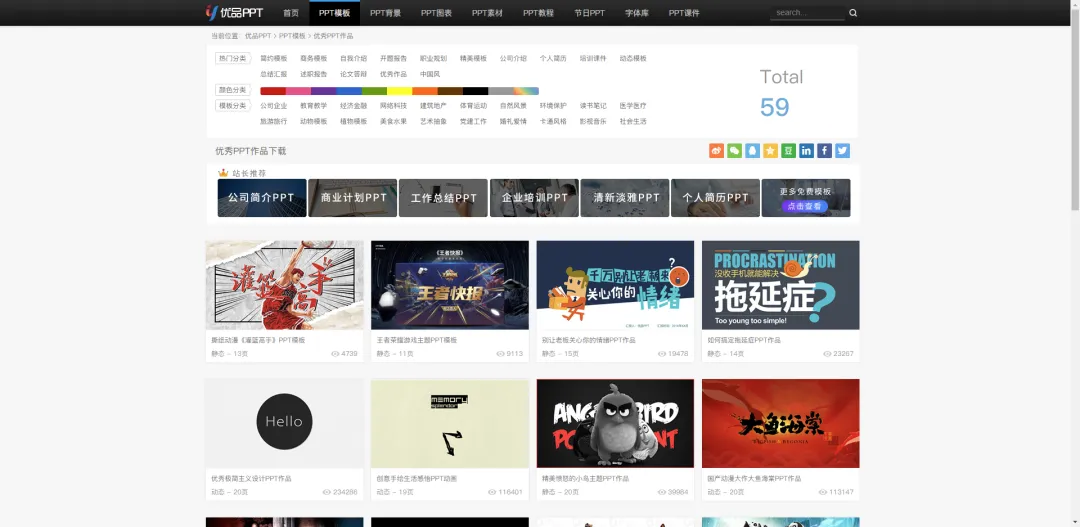Select the 职业规划 category
Screen dimensions: 1080x527
point(433,59)
